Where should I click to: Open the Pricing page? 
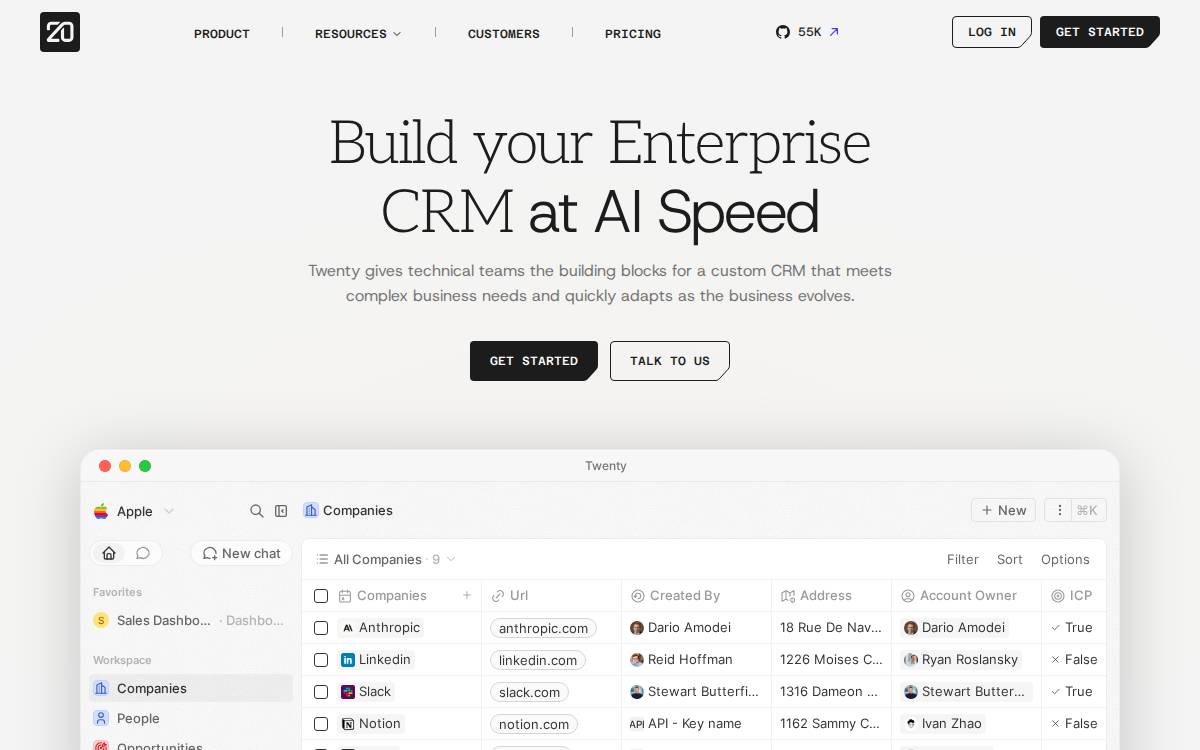(x=633, y=34)
